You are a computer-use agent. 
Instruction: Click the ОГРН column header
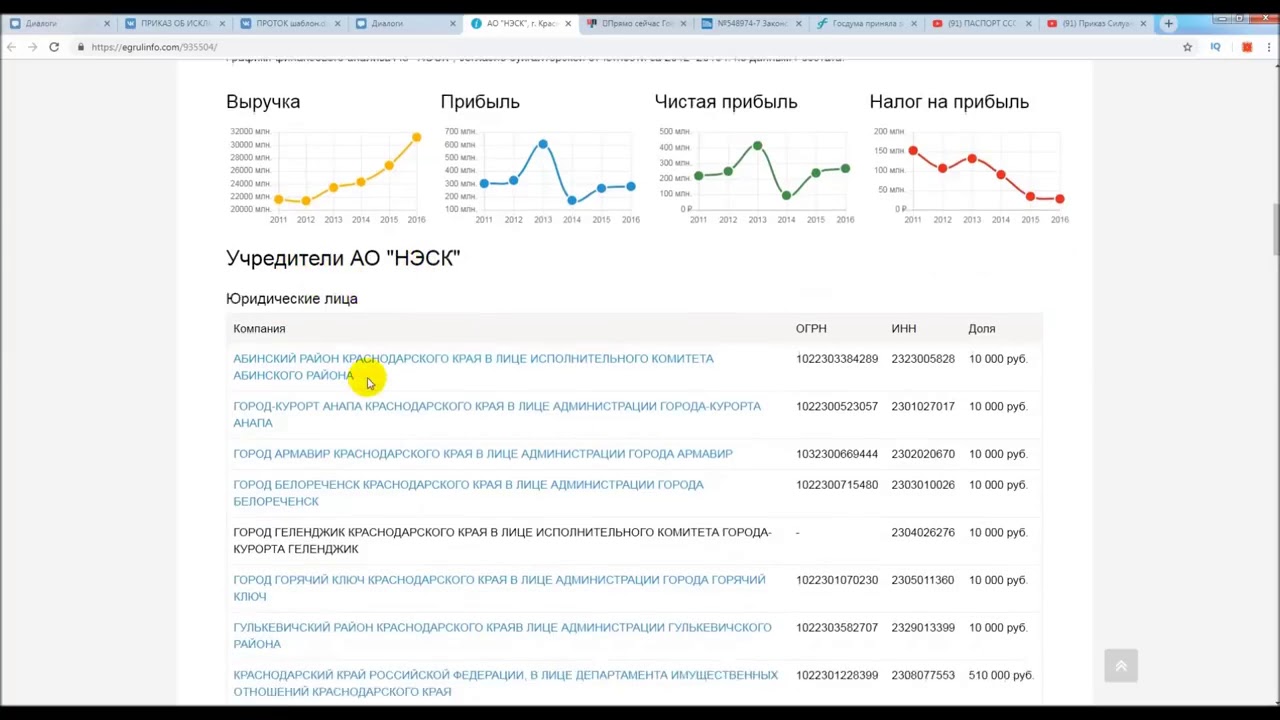811,329
